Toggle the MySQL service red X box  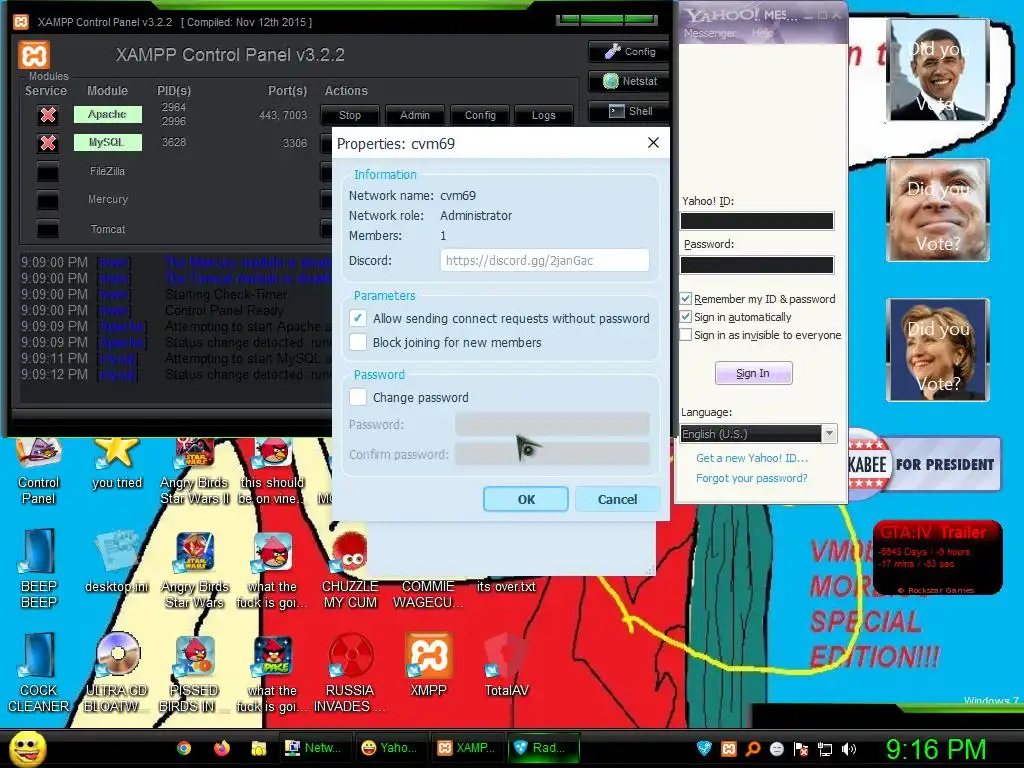coord(48,143)
